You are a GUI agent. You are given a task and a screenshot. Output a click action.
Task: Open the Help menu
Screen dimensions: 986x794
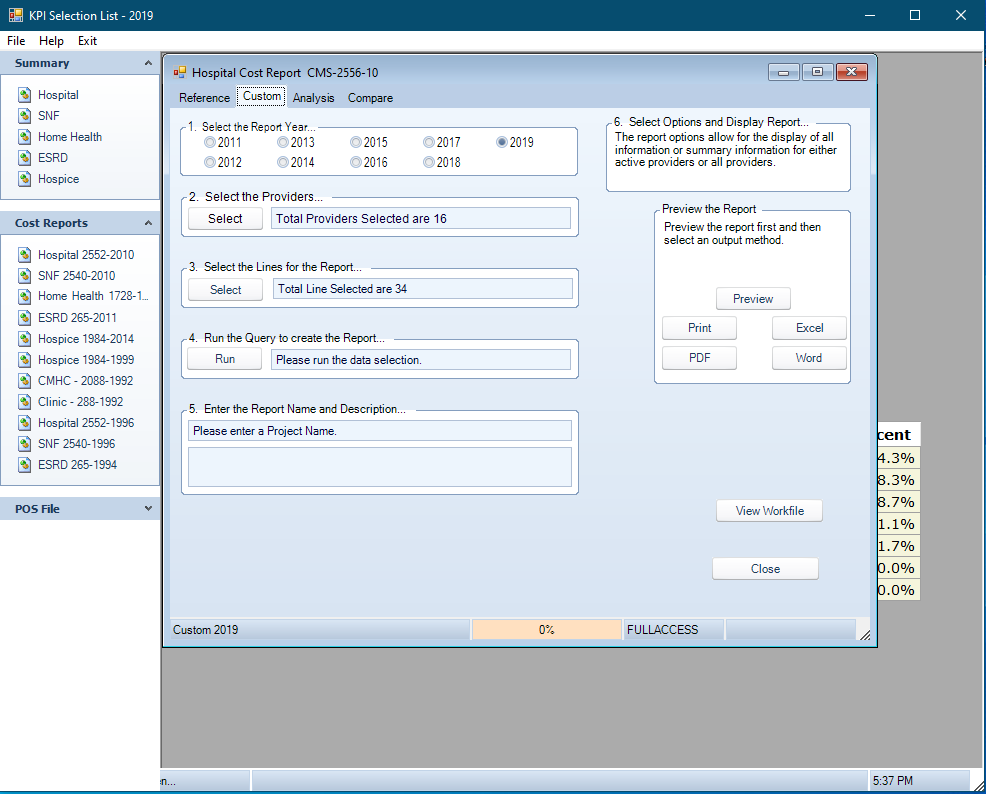tap(51, 41)
